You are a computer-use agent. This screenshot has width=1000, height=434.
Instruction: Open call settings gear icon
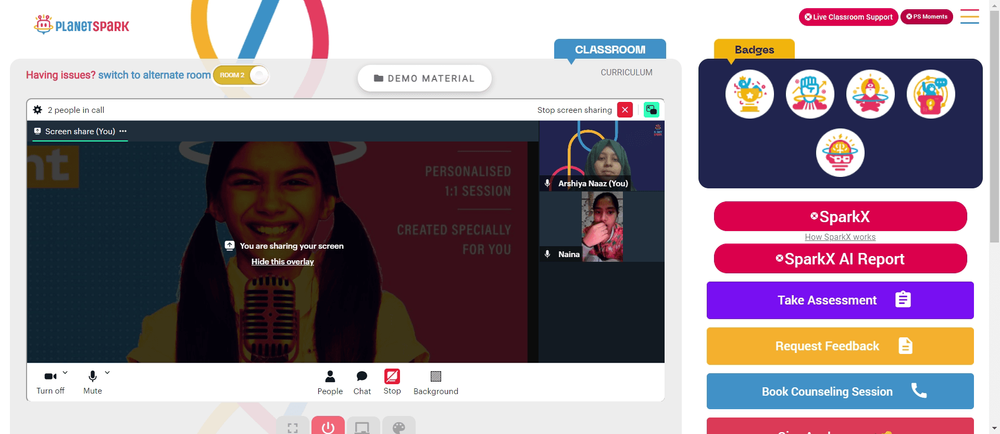coord(38,110)
